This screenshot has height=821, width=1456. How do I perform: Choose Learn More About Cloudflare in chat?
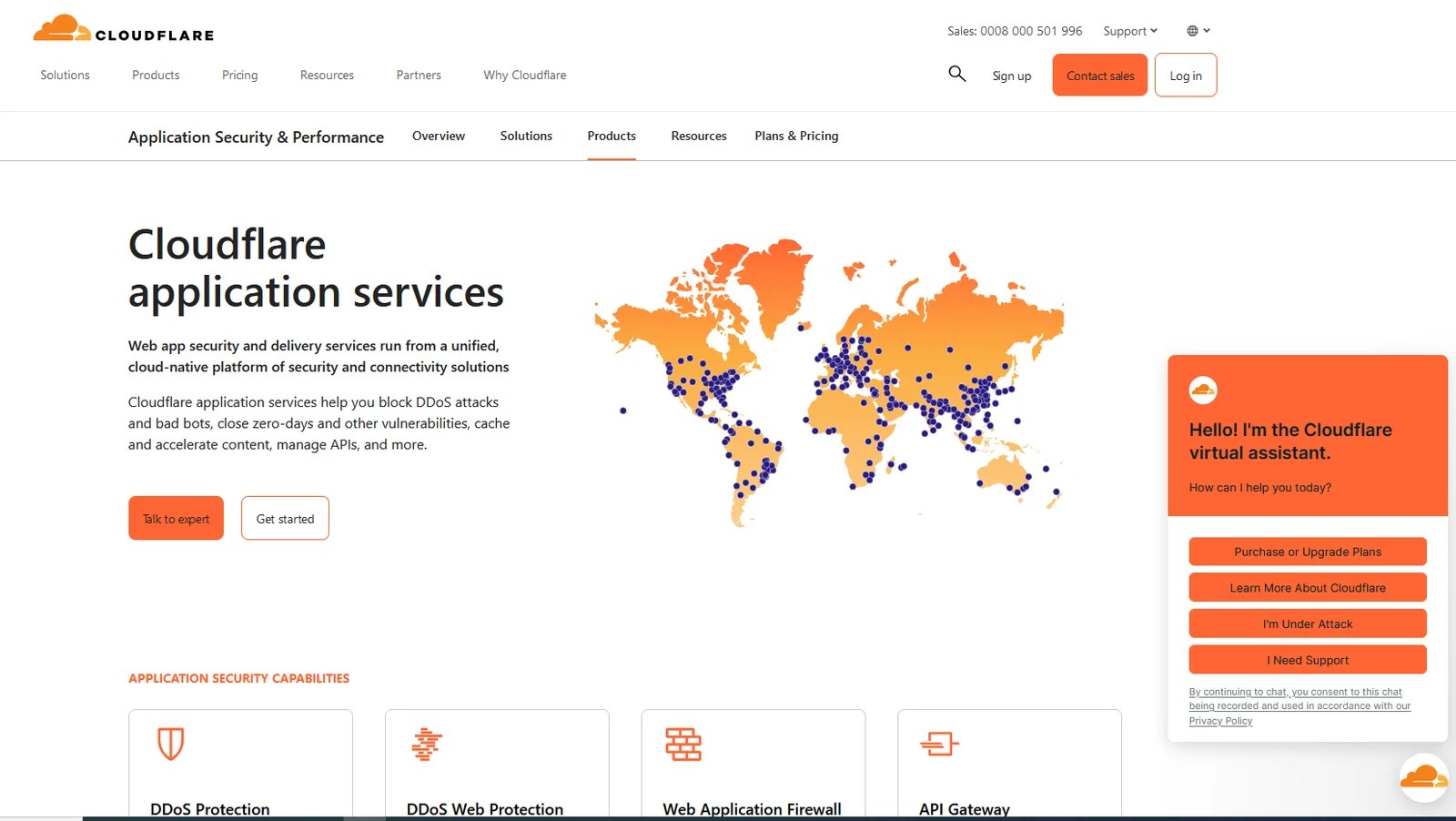point(1308,588)
